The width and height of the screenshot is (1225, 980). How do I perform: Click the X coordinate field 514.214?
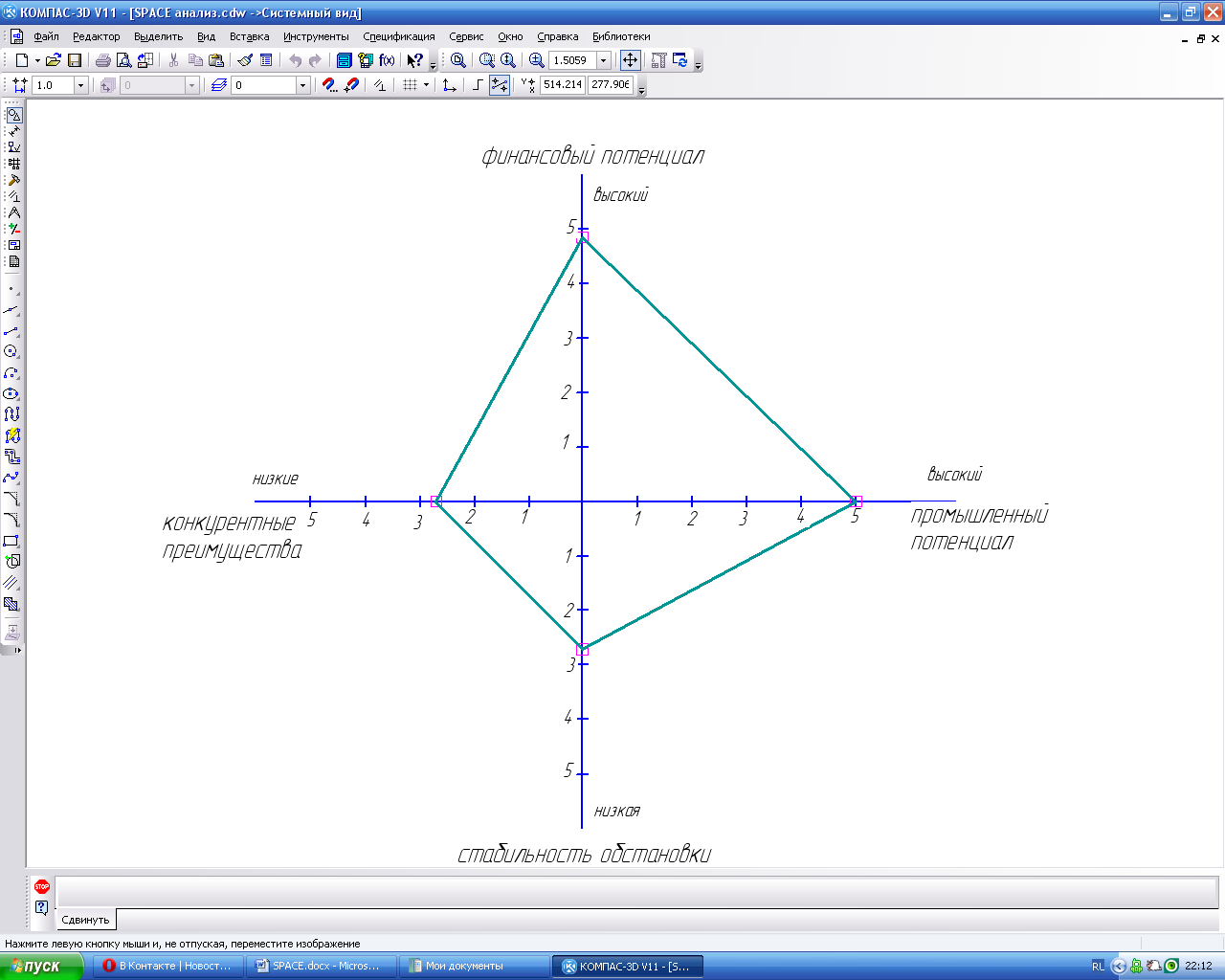(563, 85)
